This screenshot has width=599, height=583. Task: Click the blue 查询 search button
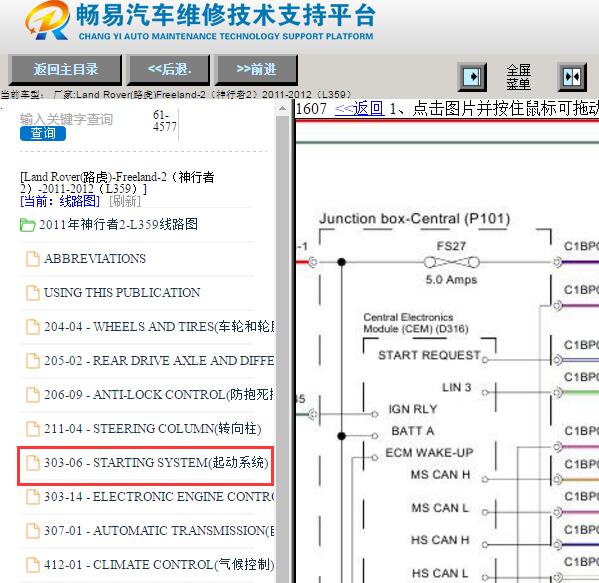point(43,133)
